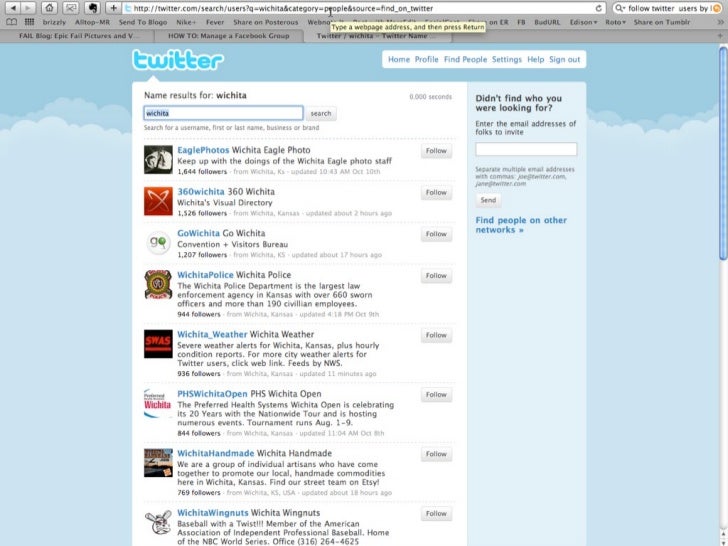Go to Home in the Twitter navigation
Image resolution: width=728 pixels, height=546 pixels.
pos(399,59)
